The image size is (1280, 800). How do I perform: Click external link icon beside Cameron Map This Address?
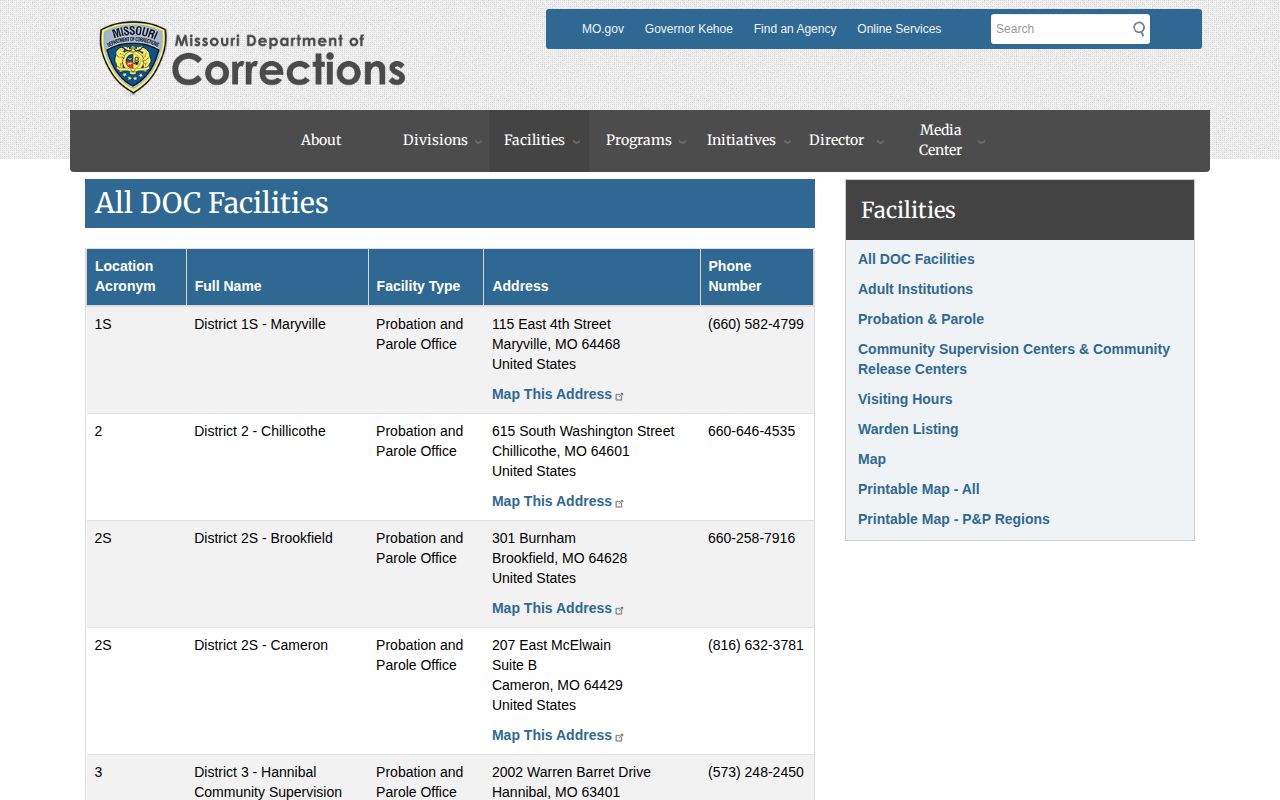click(619, 737)
